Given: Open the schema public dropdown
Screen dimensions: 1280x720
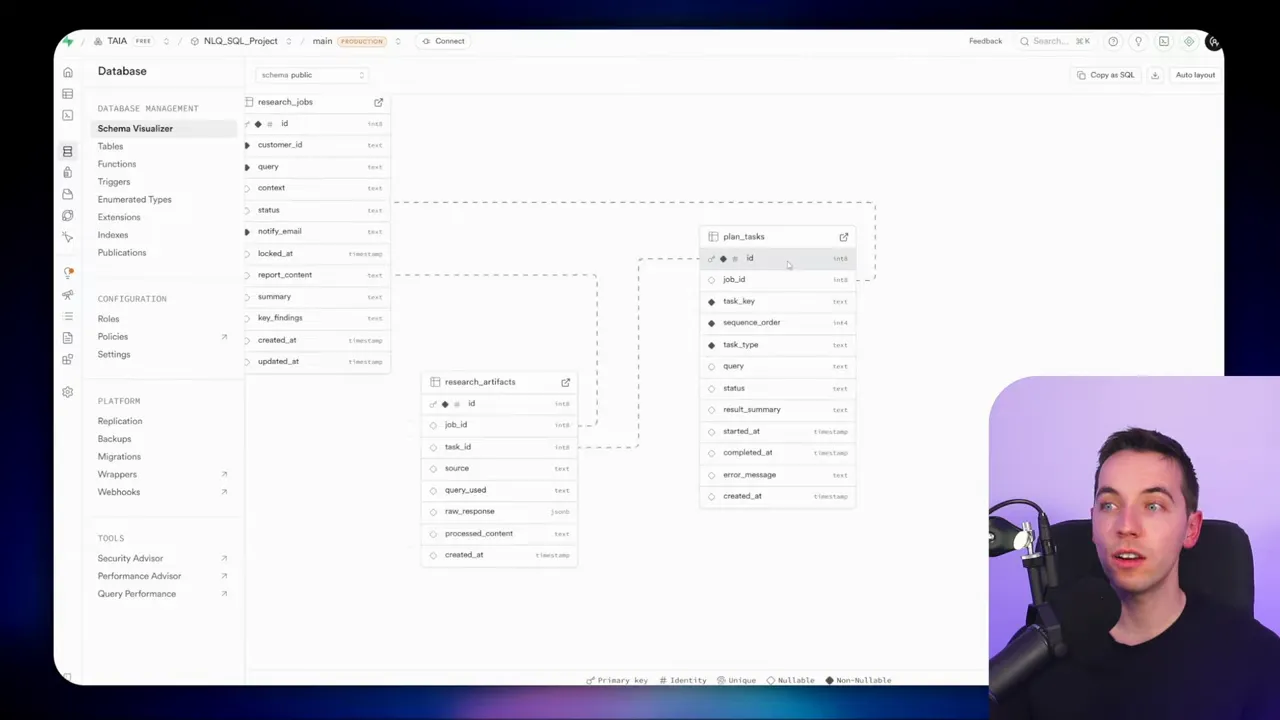Looking at the screenshot, I should click(x=310, y=74).
